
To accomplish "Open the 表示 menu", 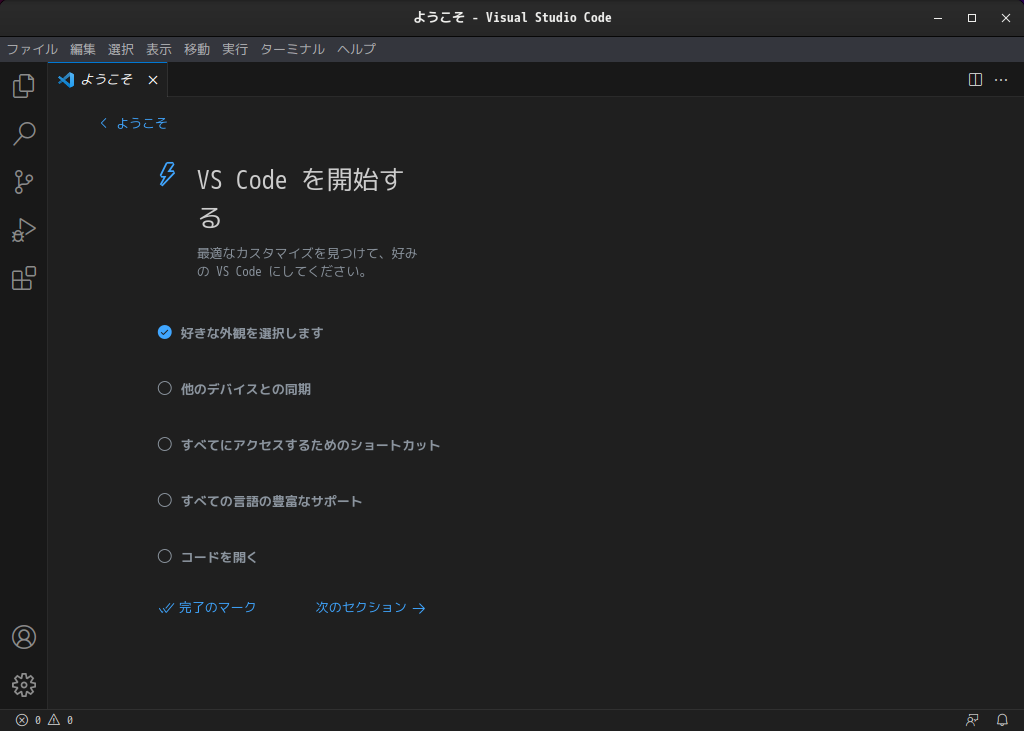I will point(159,49).
